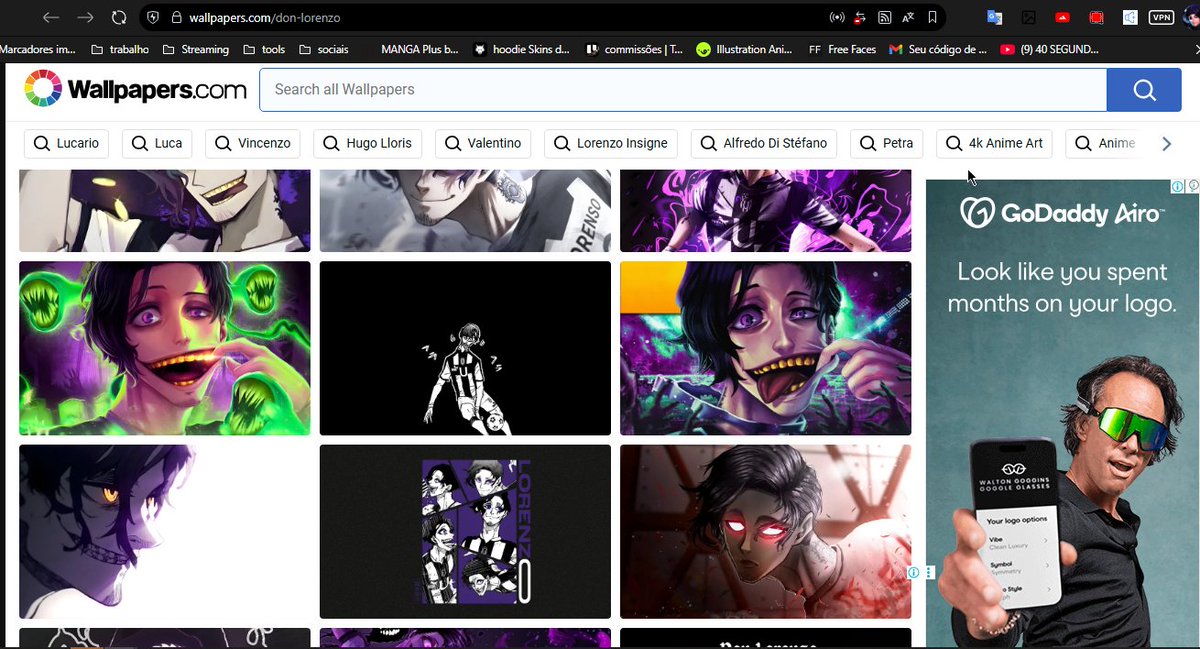Click the RSS feed icon in address bar
Image resolution: width=1200 pixels, height=649 pixels.
point(885,17)
